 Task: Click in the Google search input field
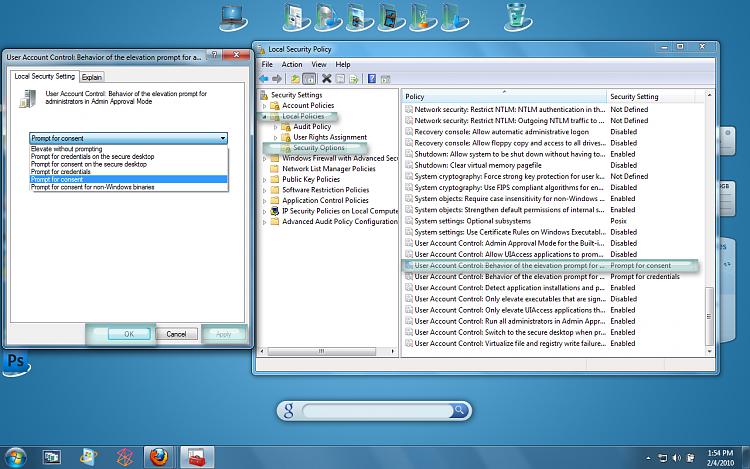pos(377,410)
